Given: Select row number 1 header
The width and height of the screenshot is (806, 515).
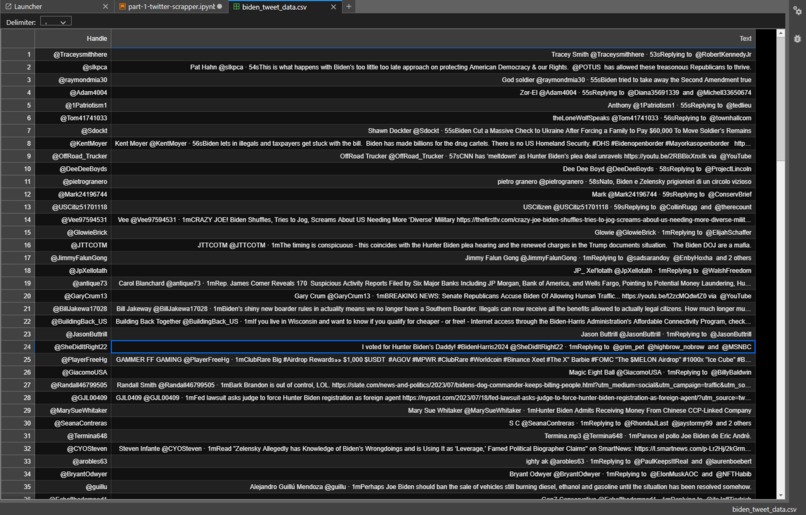Looking at the screenshot, I should point(17,54).
